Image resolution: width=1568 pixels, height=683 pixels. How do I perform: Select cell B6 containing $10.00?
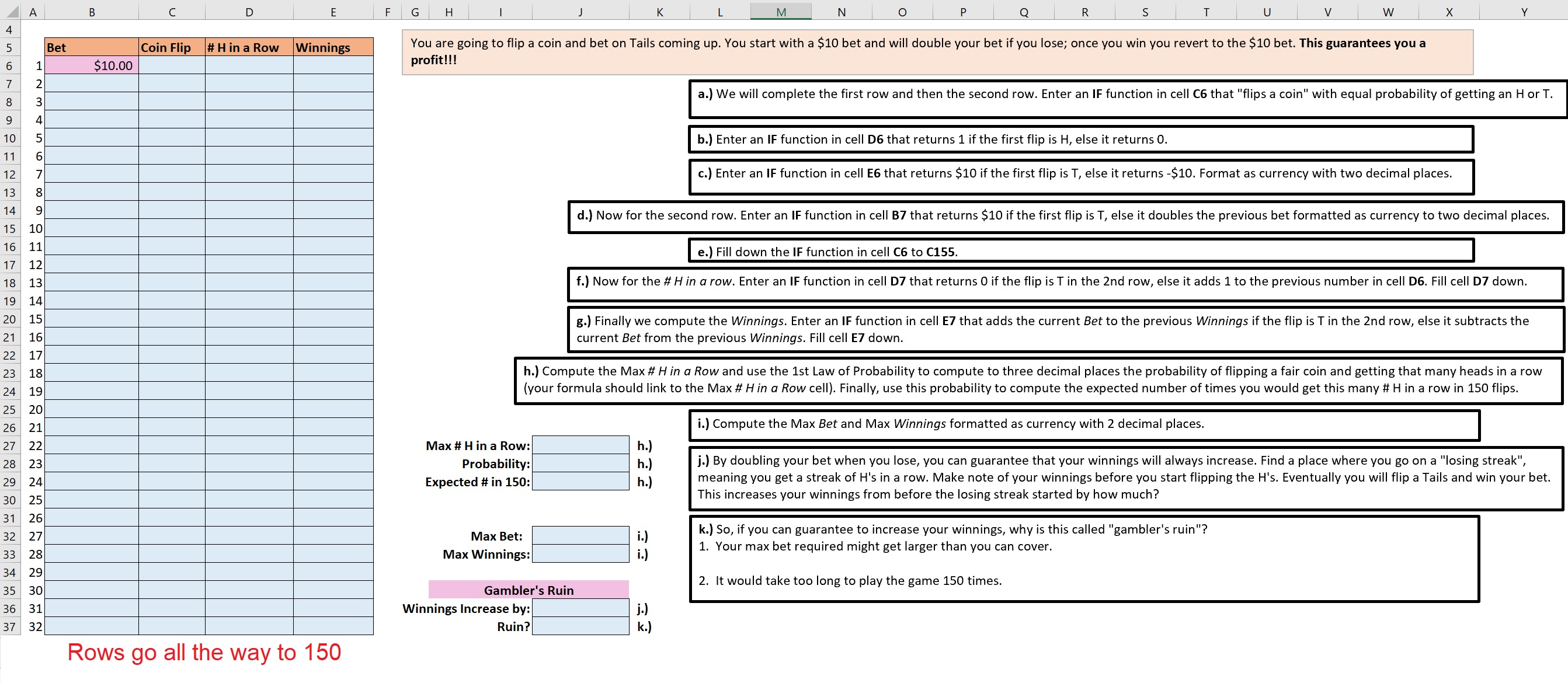[x=91, y=64]
